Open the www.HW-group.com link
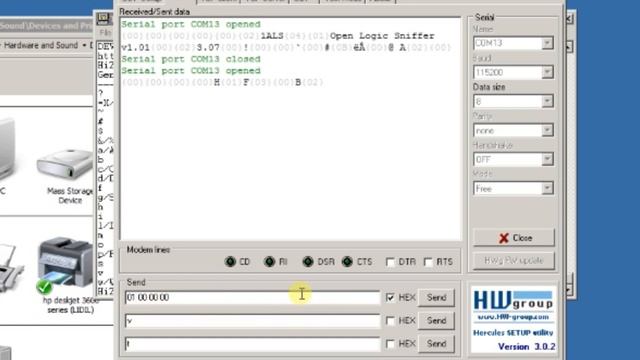The image size is (640, 360). point(513,317)
